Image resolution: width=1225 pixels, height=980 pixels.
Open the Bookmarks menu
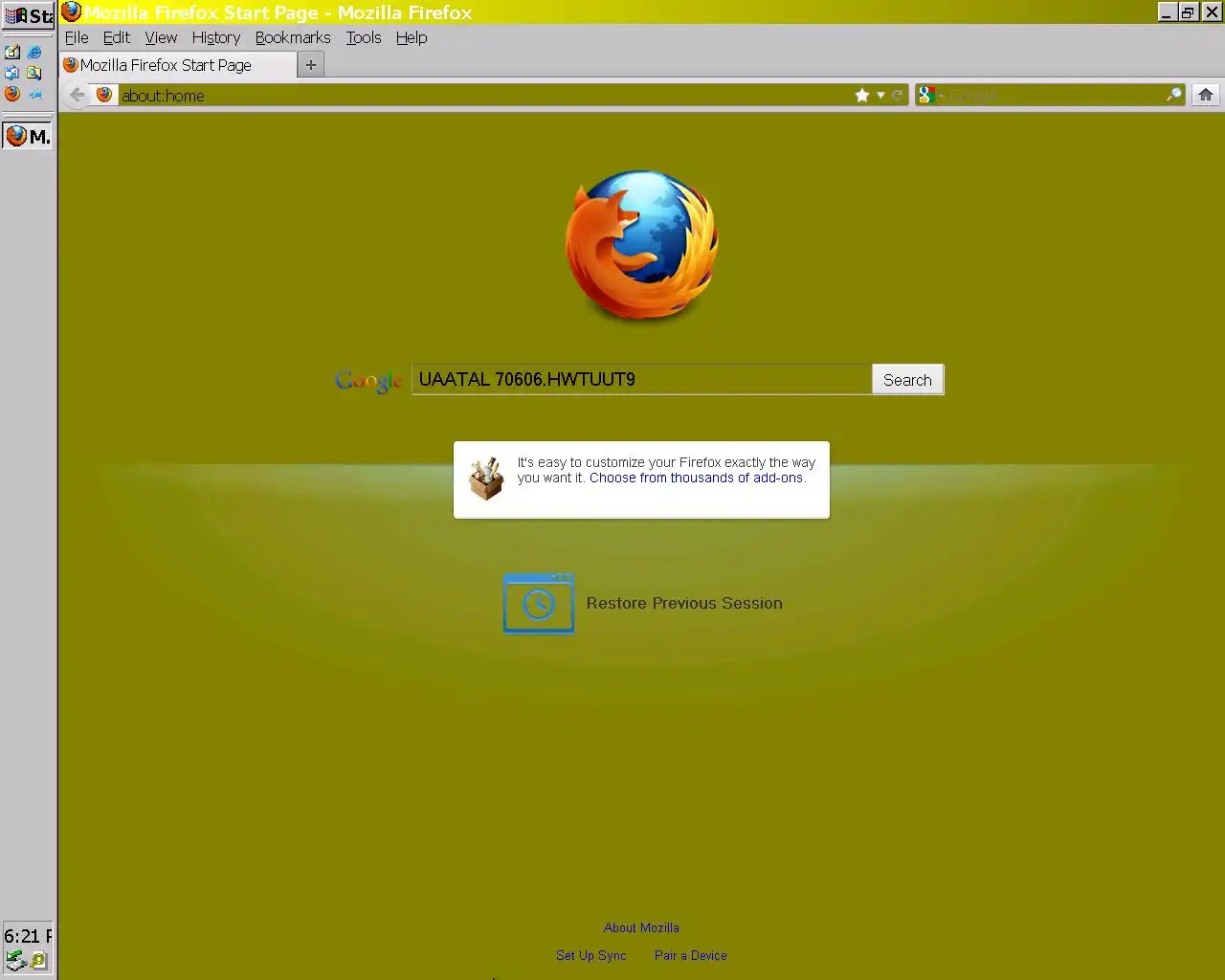click(293, 37)
